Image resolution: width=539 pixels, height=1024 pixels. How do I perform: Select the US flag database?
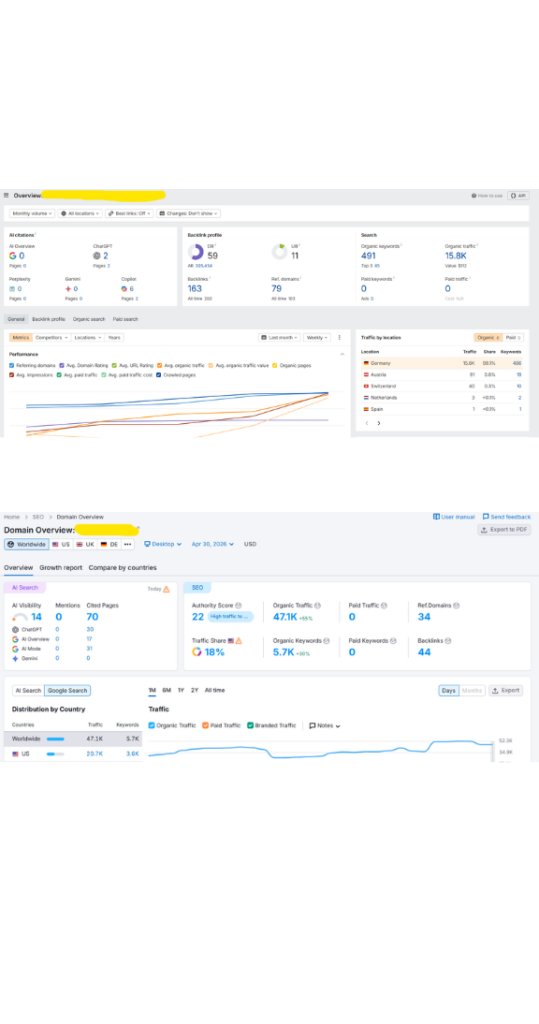coord(61,544)
